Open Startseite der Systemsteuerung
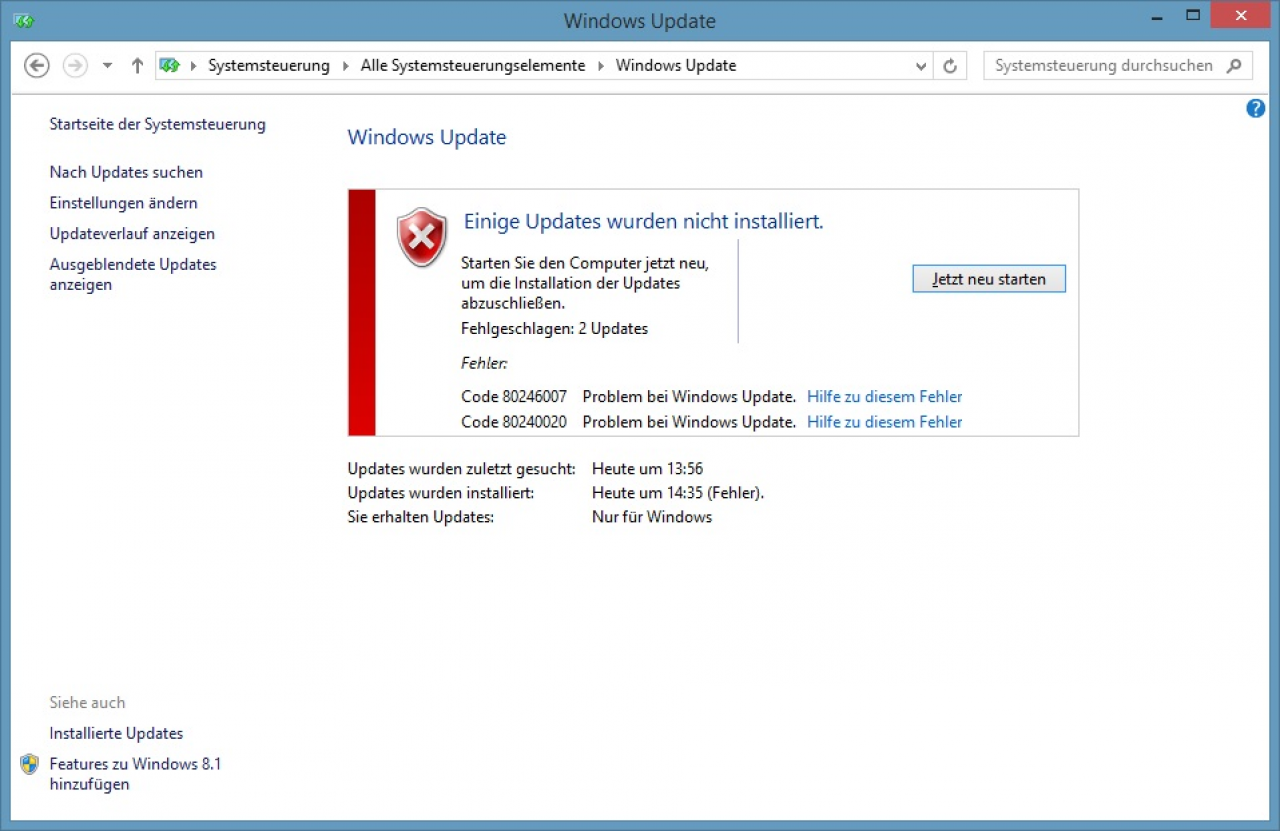This screenshot has height=831, width=1280. click(158, 124)
